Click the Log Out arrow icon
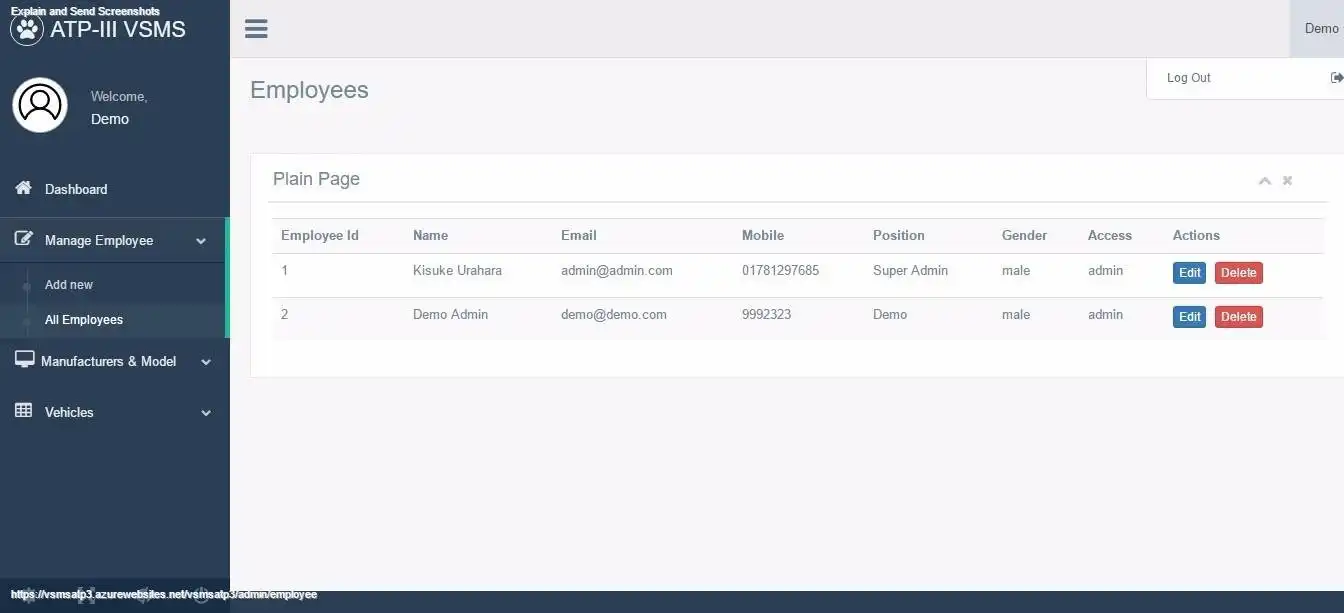The height and width of the screenshot is (613, 1344). pyautogui.click(x=1337, y=78)
